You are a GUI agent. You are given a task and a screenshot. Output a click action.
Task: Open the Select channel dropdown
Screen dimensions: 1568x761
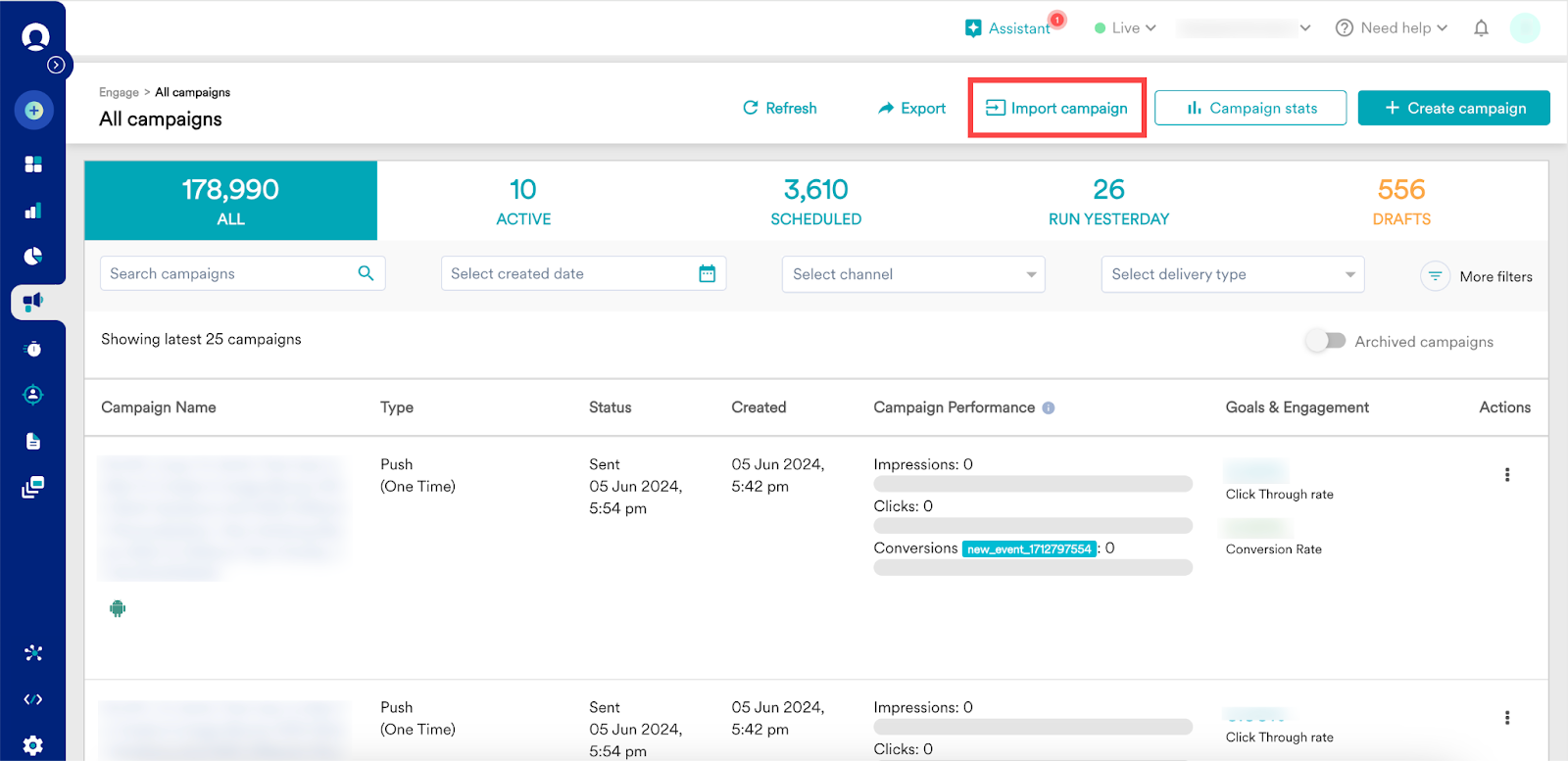tap(912, 274)
